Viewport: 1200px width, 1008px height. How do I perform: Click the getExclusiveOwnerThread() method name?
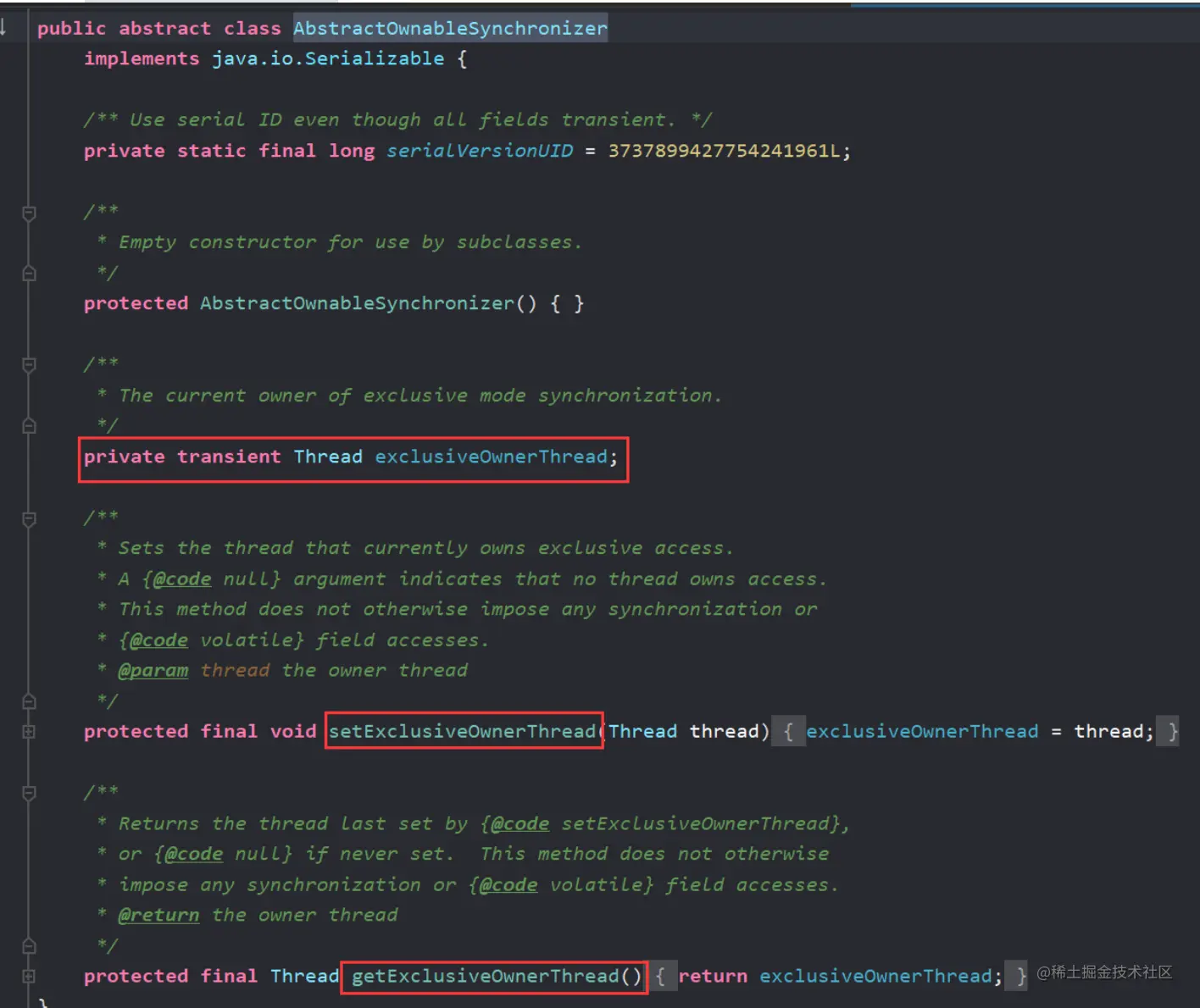(497, 976)
